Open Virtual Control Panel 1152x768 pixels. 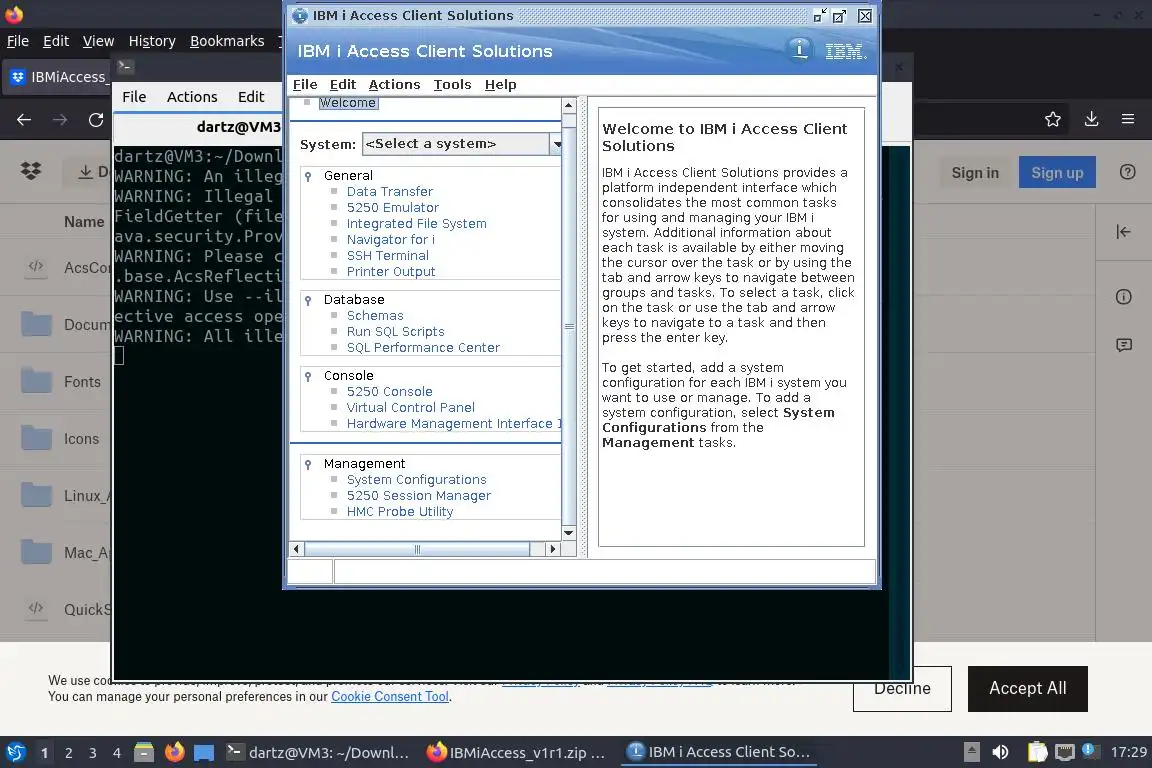[411, 408]
